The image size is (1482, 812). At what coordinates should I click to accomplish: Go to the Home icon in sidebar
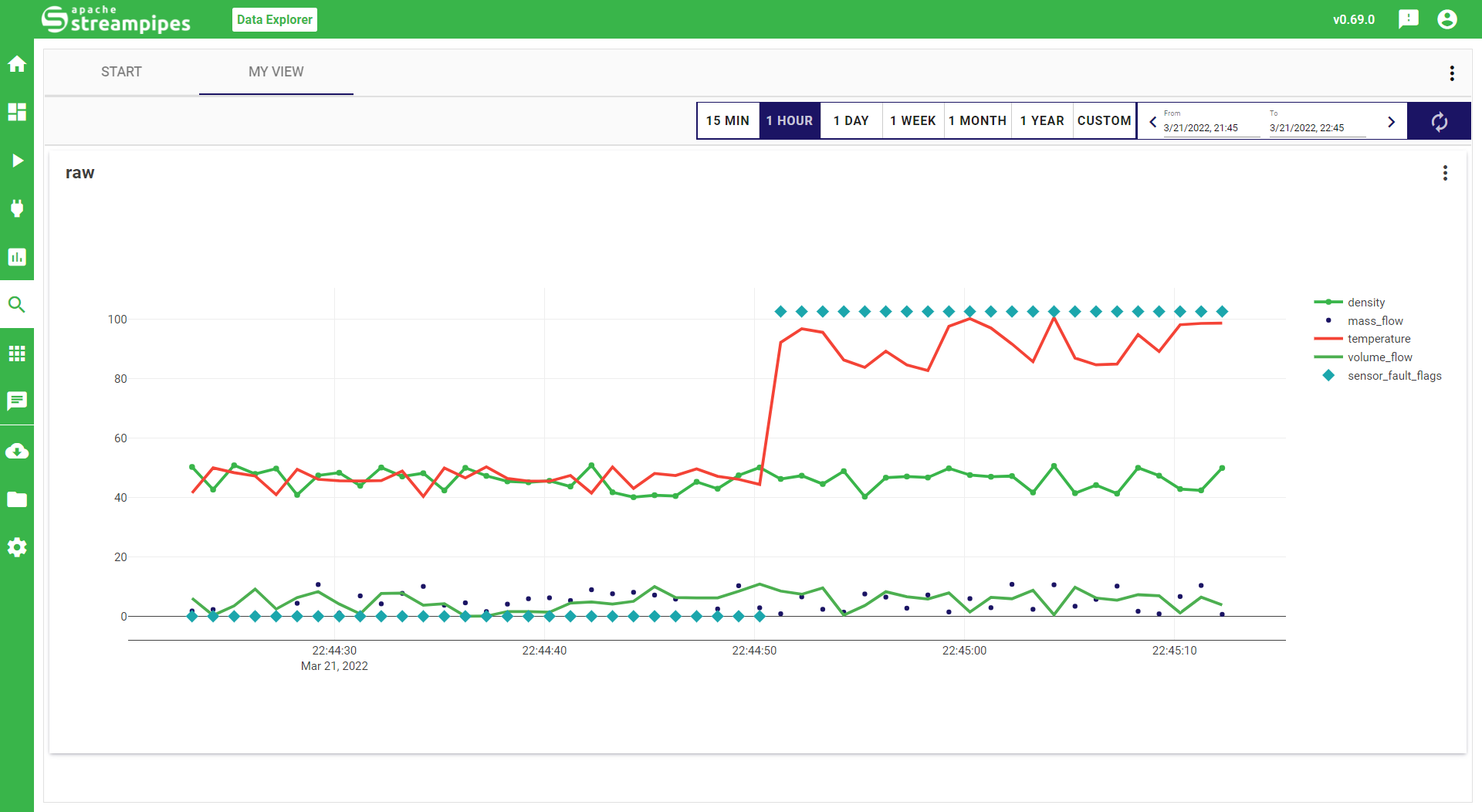tap(17, 64)
